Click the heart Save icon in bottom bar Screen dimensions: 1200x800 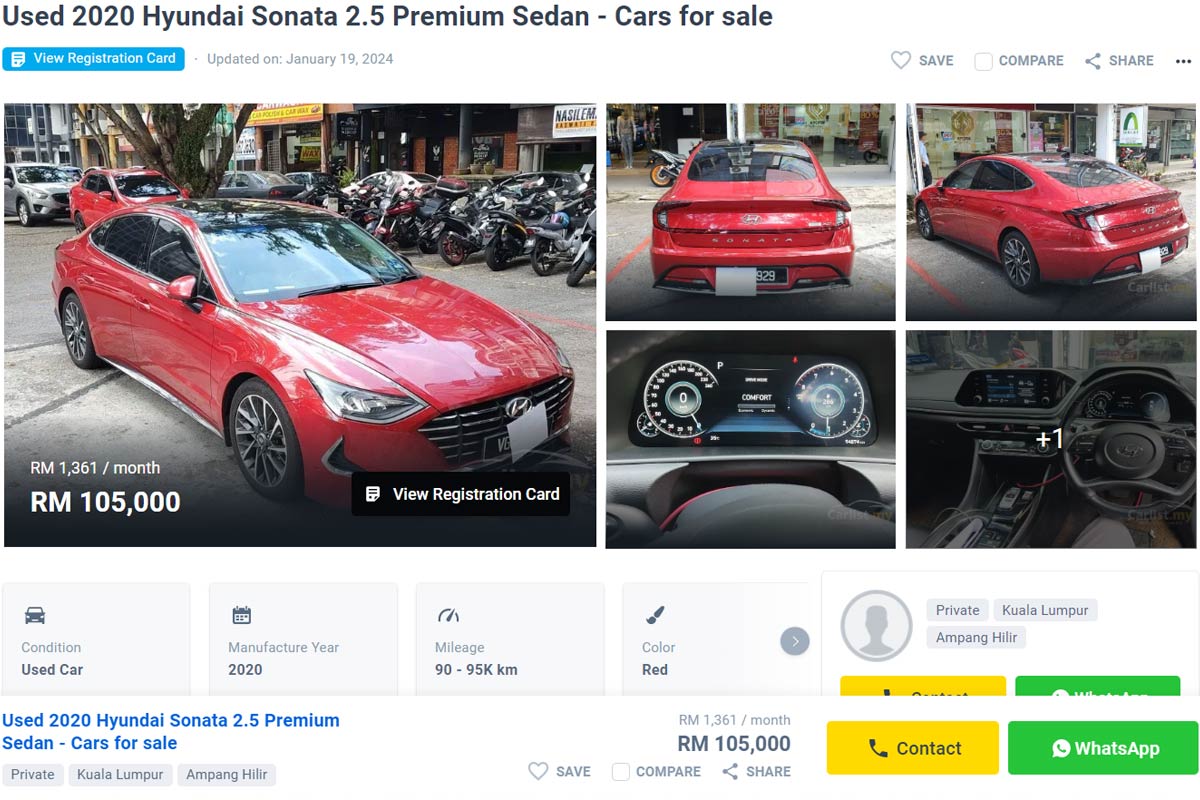click(538, 772)
